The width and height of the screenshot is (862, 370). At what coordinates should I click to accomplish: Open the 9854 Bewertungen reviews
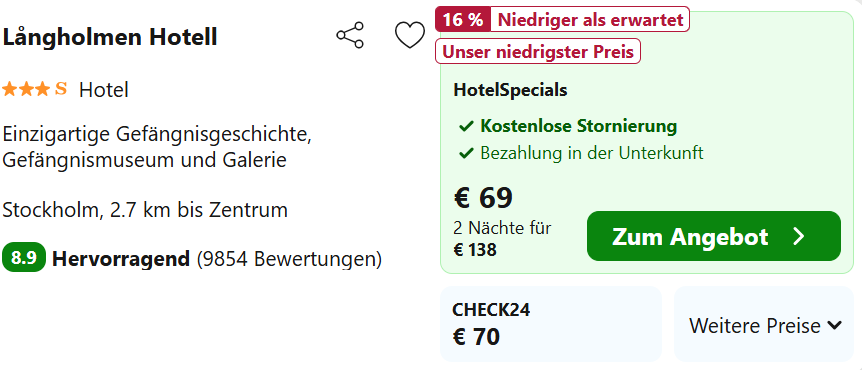click(289, 258)
